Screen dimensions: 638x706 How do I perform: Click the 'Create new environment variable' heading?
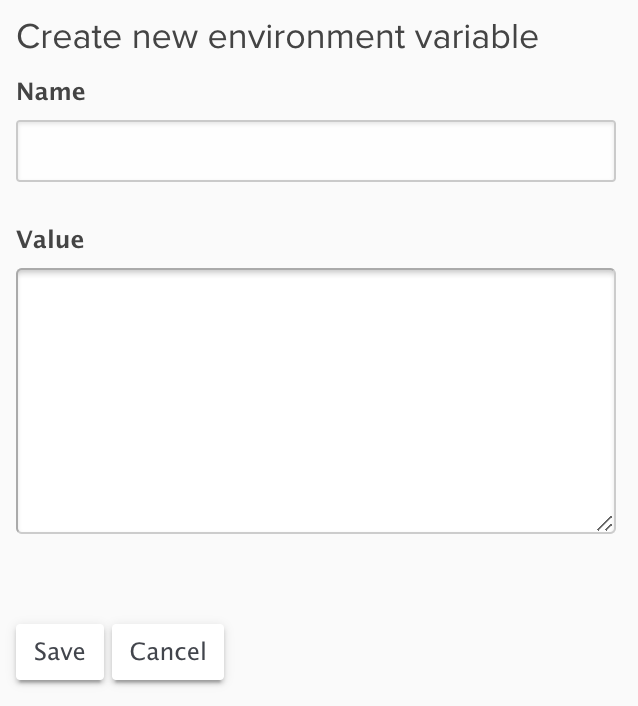point(278,37)
